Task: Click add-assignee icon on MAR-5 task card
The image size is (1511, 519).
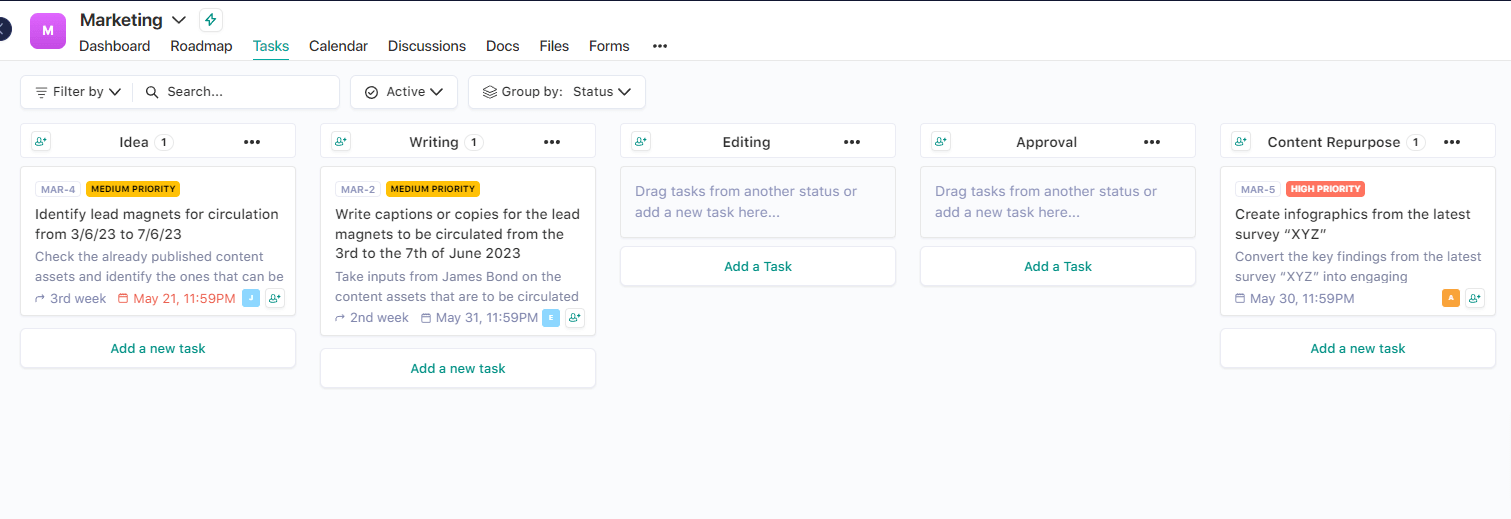Action: [x=1475, y=298]
